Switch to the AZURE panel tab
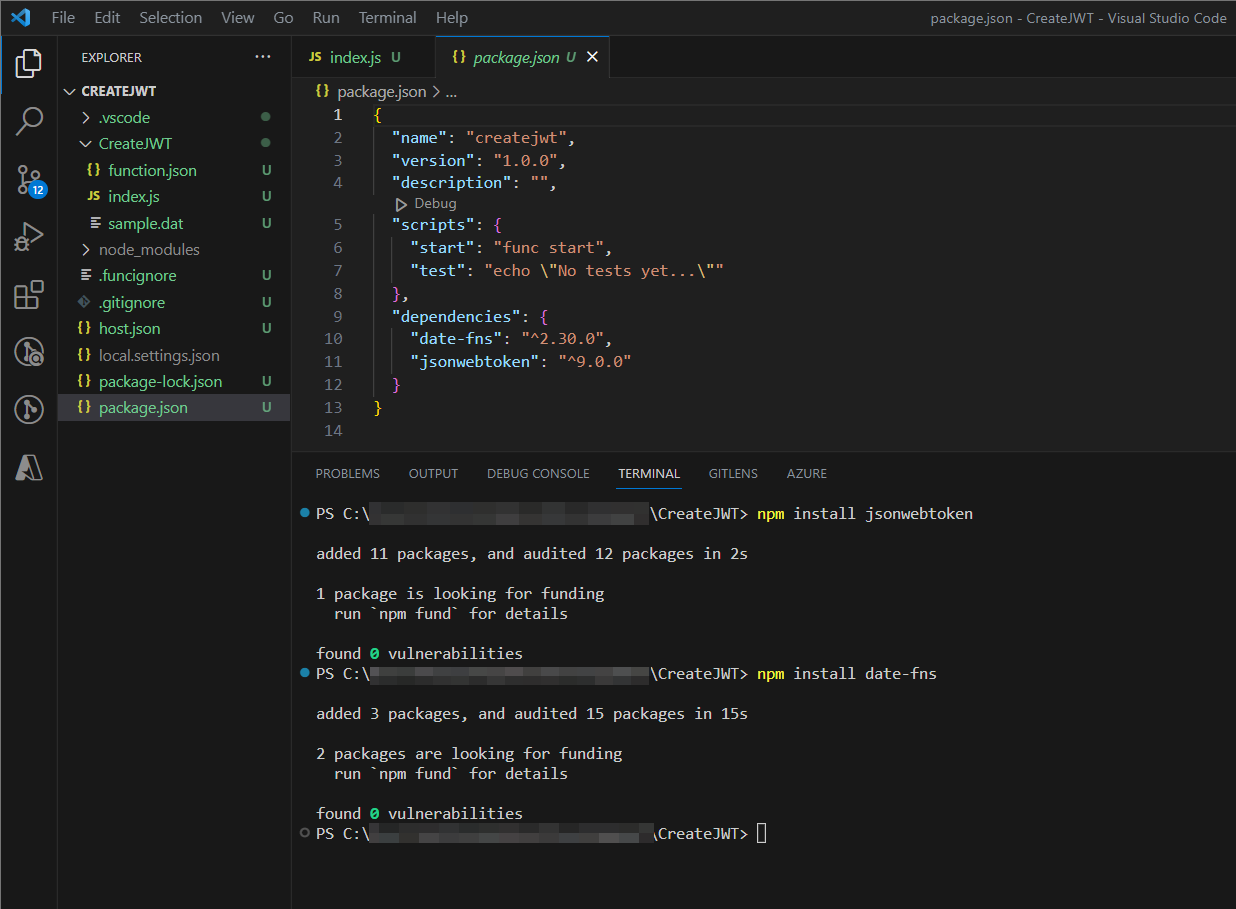Viewport: 1236px width, 909px height. tap(807, 474)
